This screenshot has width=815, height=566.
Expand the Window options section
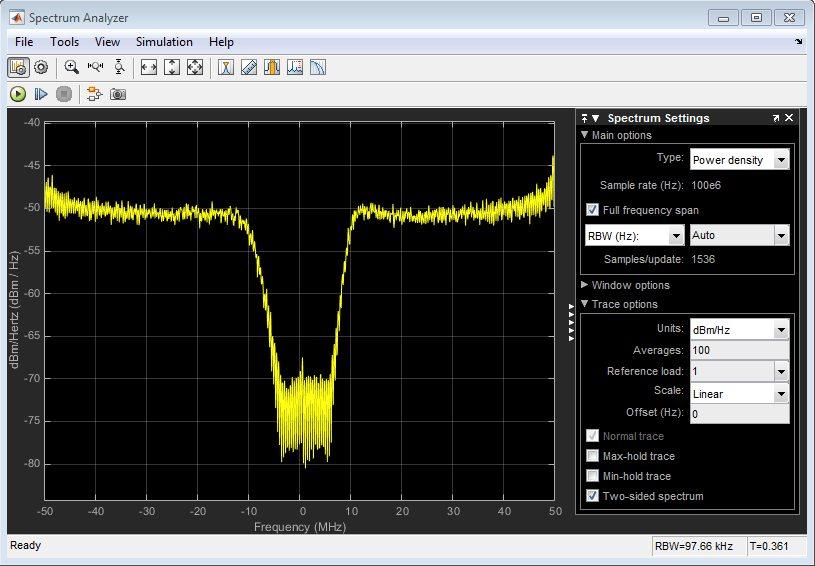pyautogui.click(x=630, y=285)
